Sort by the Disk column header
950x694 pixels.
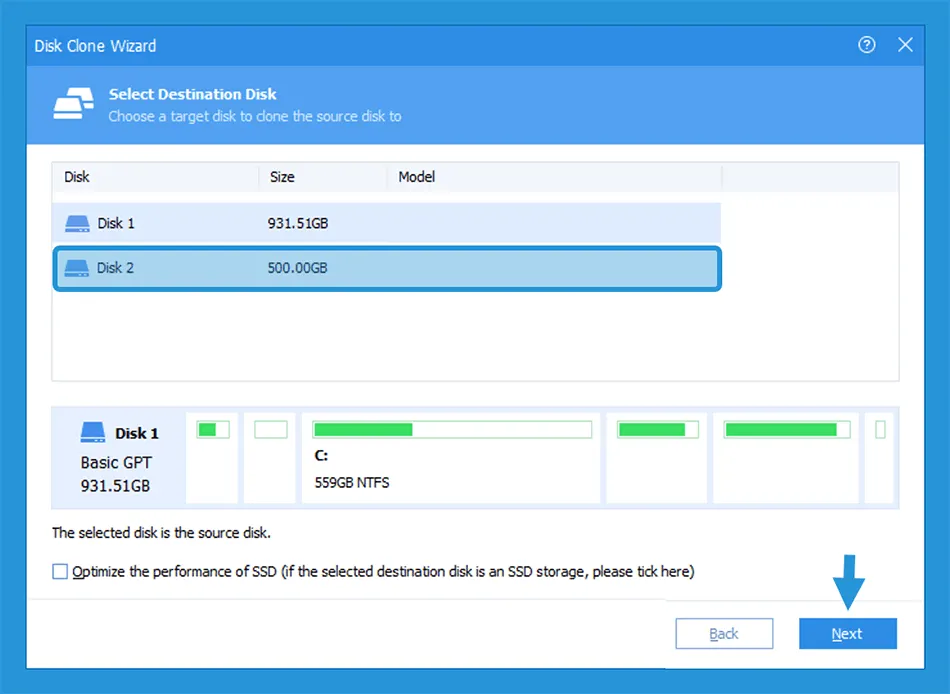point(155,177)
